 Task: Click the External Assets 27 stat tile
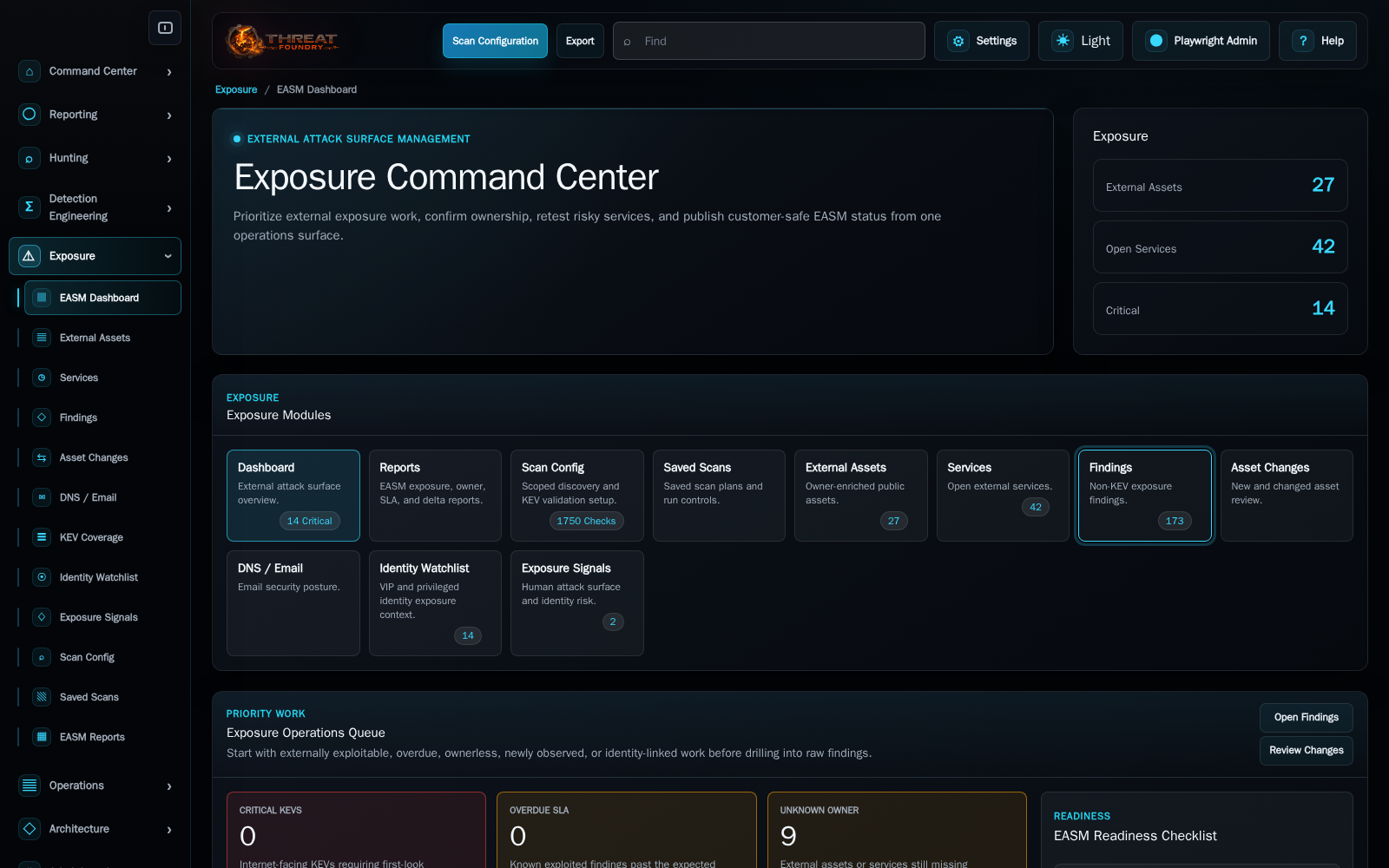point(1221,185)
